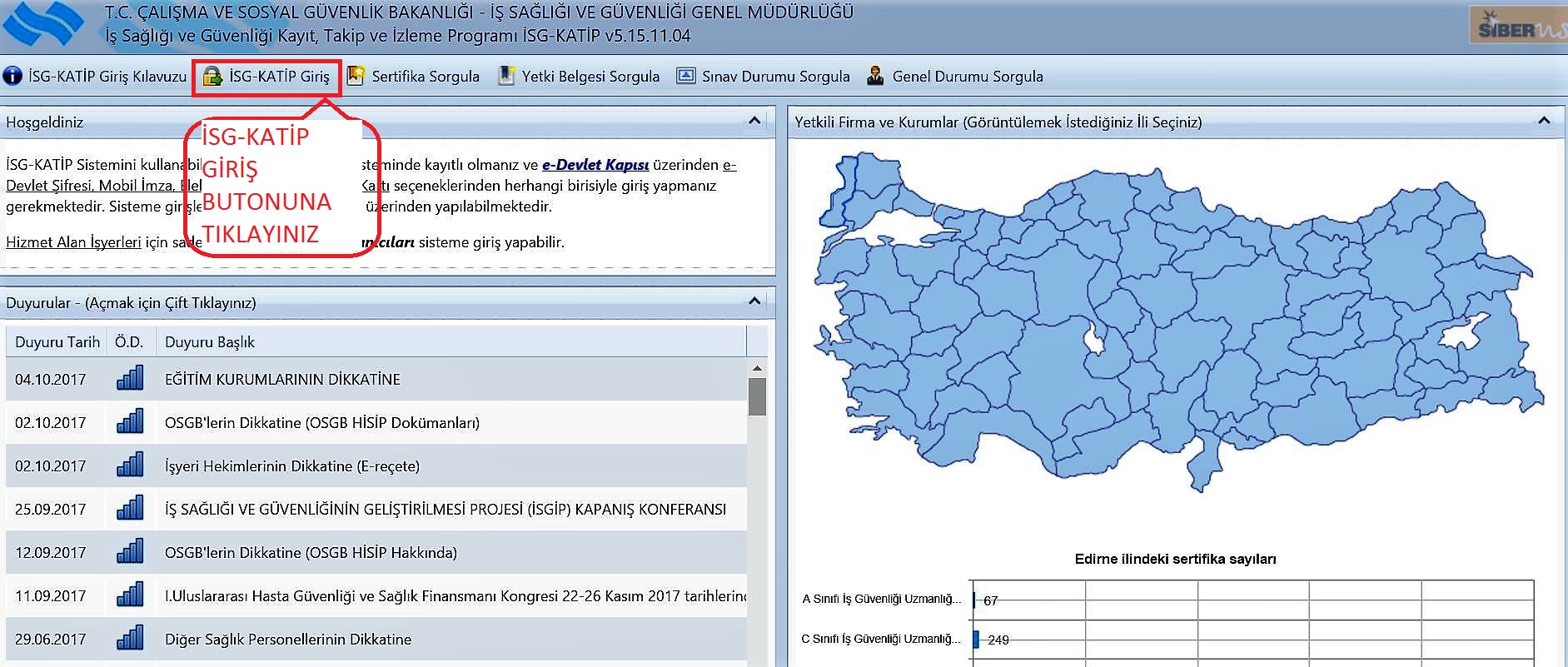The height and width of the screenshot is (667, 1568).
Task: Collapse the Hoşgeldiniz panel
Action: (754, 121)
